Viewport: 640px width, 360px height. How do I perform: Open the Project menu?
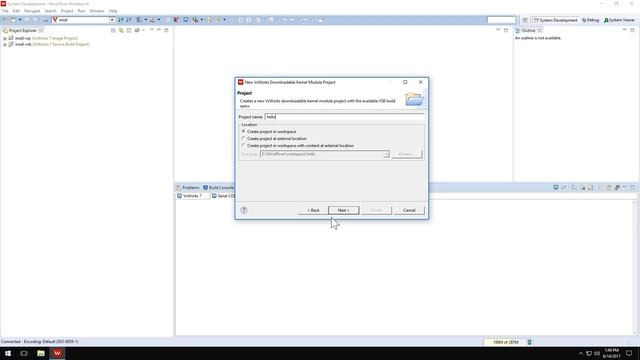(67, 11)
